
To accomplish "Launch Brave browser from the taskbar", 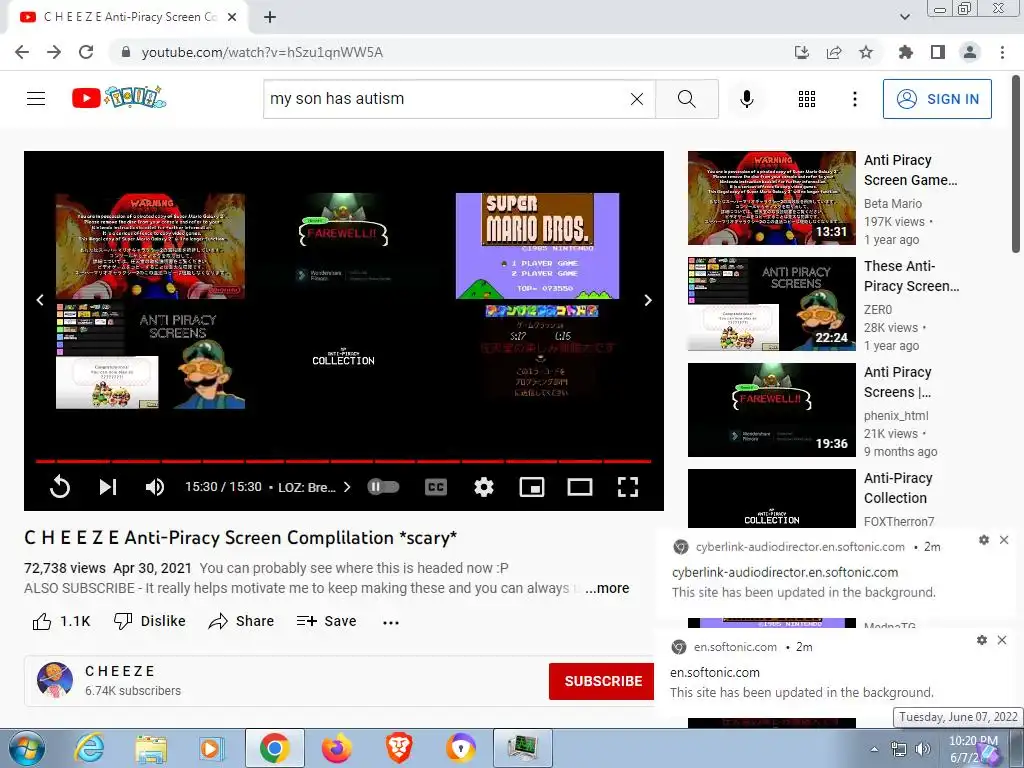I will (x=399, y=748).
